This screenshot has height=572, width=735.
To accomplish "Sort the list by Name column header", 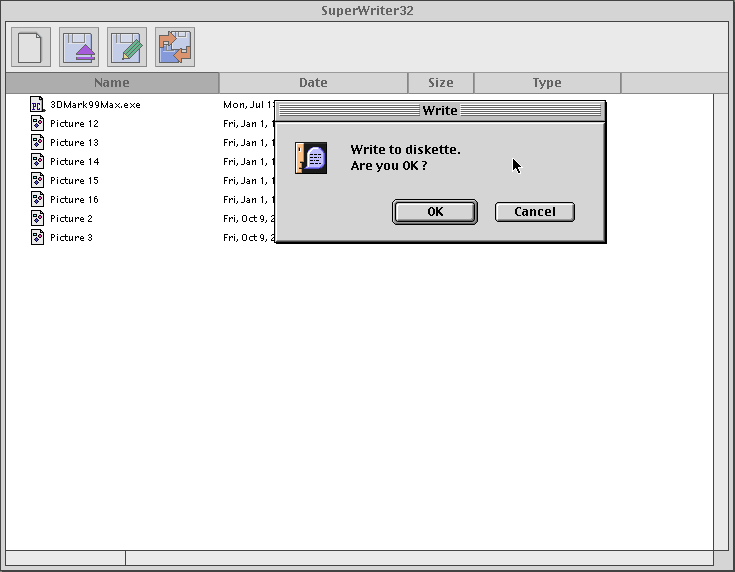I will click(x=112, y=83).
